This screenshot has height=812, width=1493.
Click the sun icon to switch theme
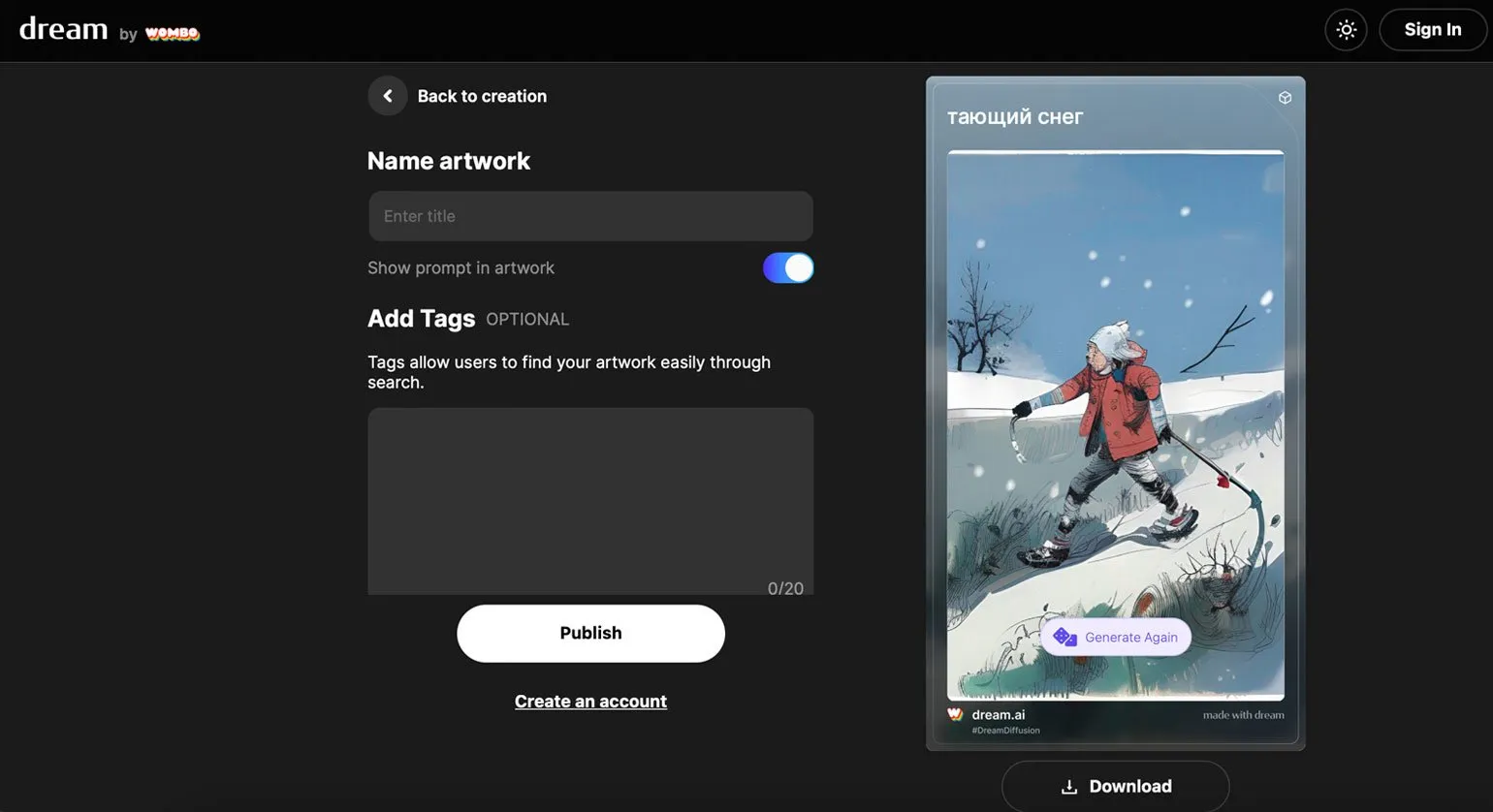1346,30
